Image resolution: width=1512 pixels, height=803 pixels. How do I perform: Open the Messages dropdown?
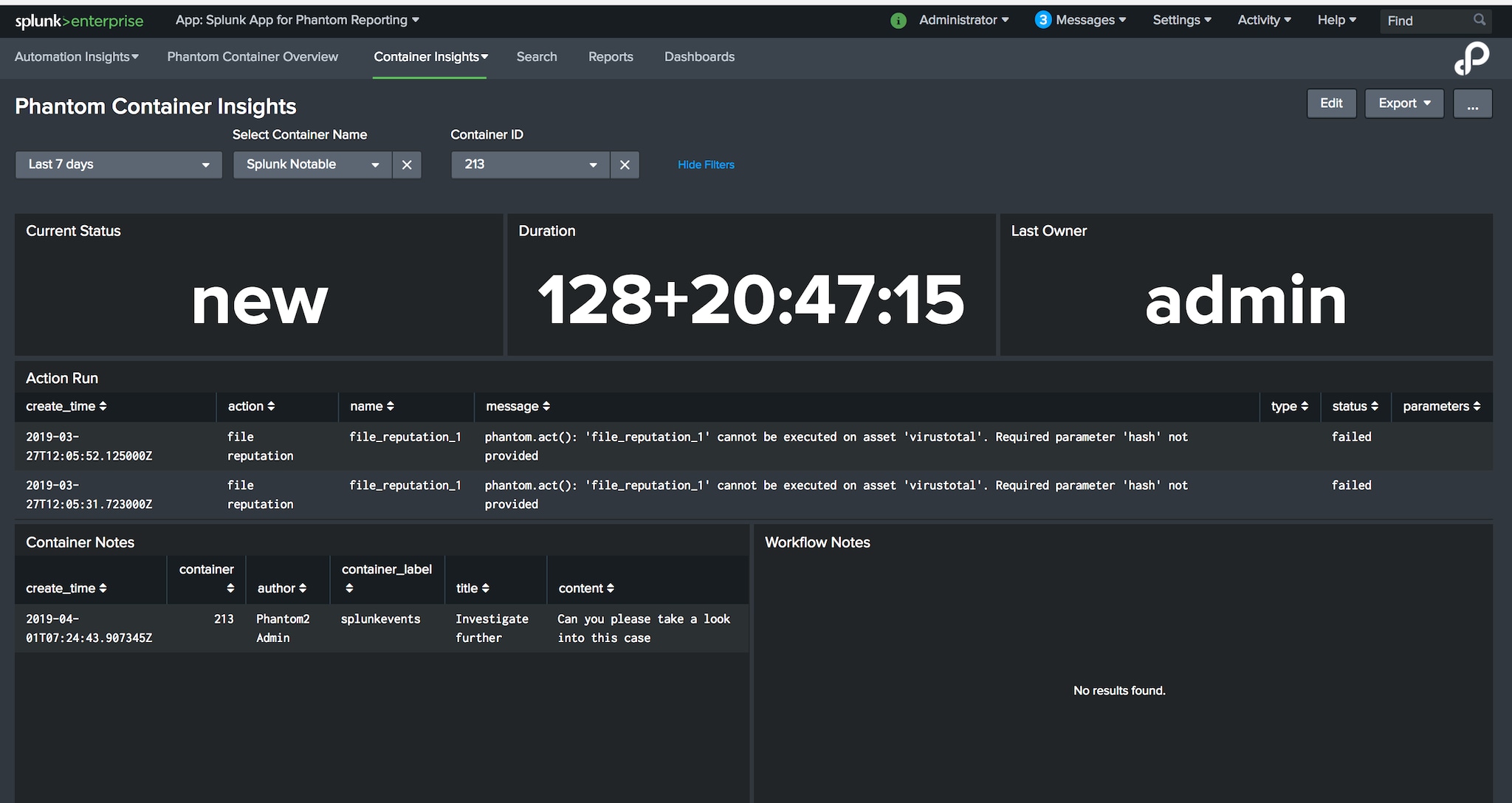tap(1090, 20)
